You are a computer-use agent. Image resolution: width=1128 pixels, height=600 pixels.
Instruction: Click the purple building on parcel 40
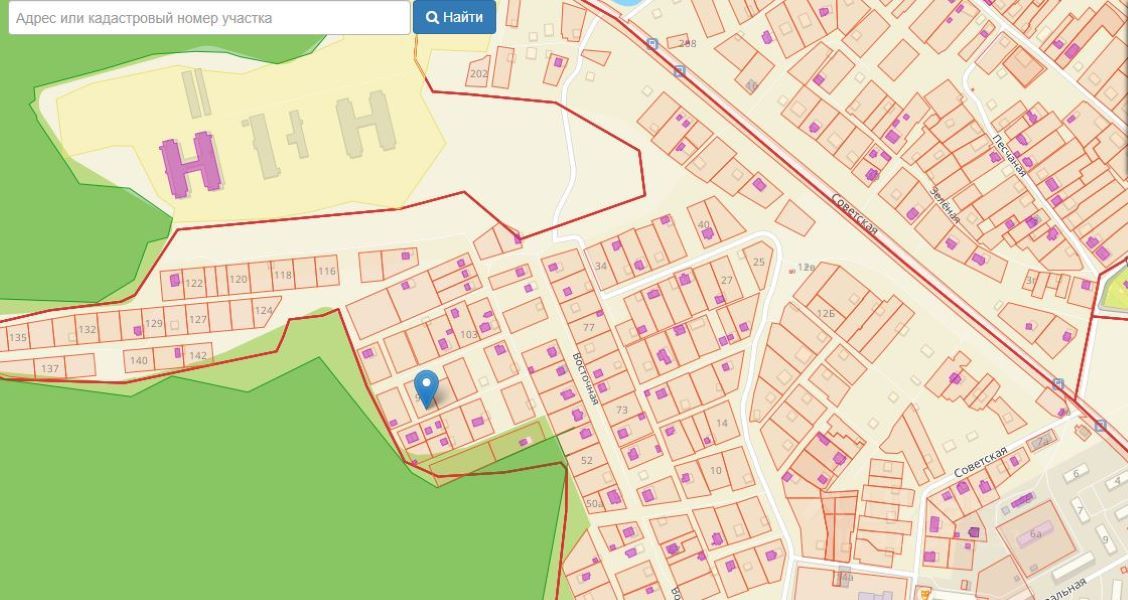(x=708, y=236)
